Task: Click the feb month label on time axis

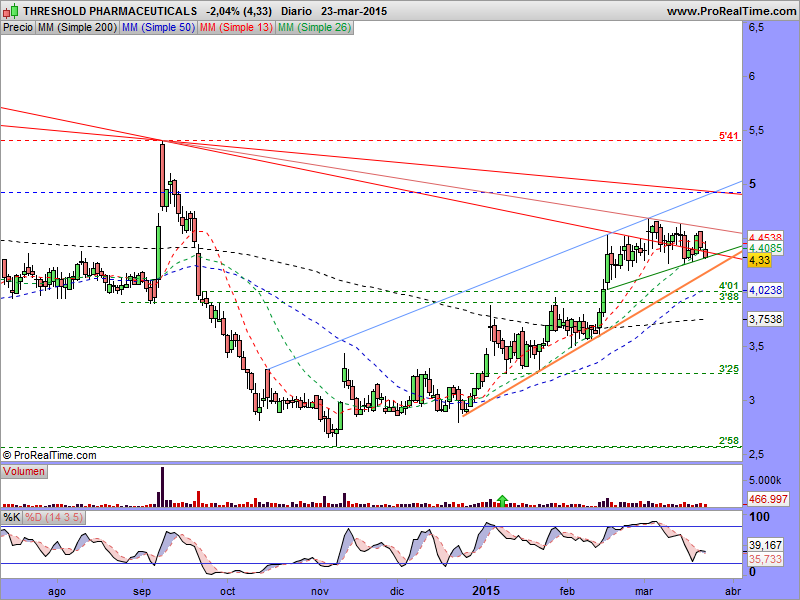Action: 567,591
